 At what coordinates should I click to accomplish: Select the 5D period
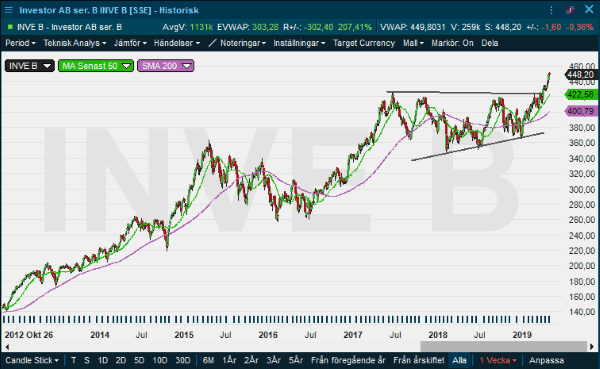pyautogui.click(x=139, y=360)
